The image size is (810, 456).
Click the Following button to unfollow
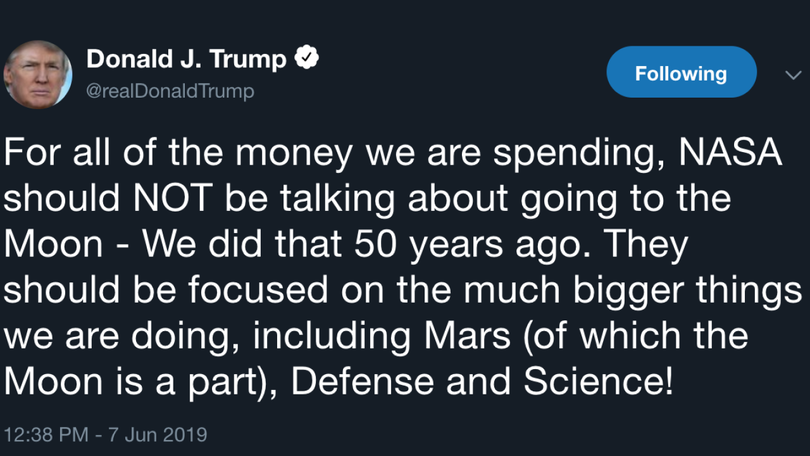click(x=681, y=73)
